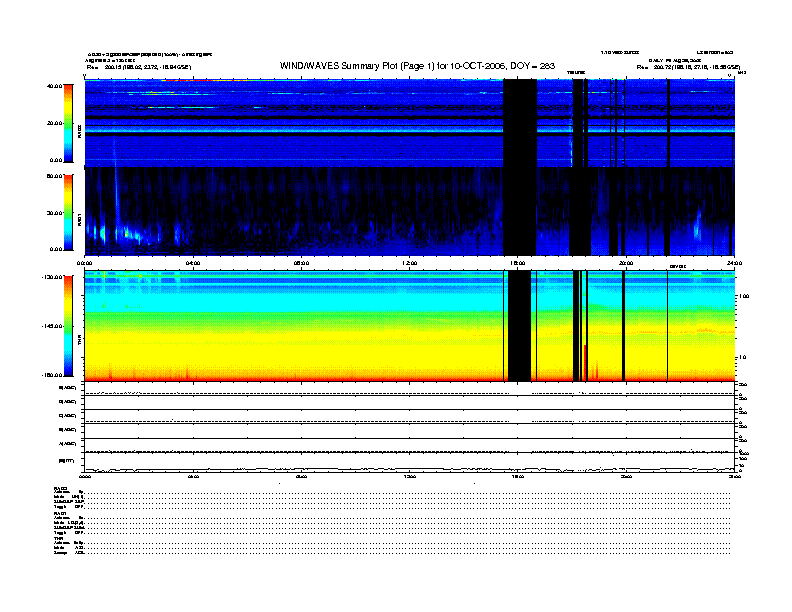Click the TNR header in bottom status table
This screenshot has width=792, height=612.
click(58, 538)
